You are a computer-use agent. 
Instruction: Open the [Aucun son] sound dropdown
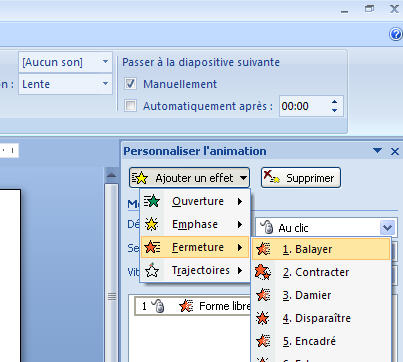(x=105, y=62)
